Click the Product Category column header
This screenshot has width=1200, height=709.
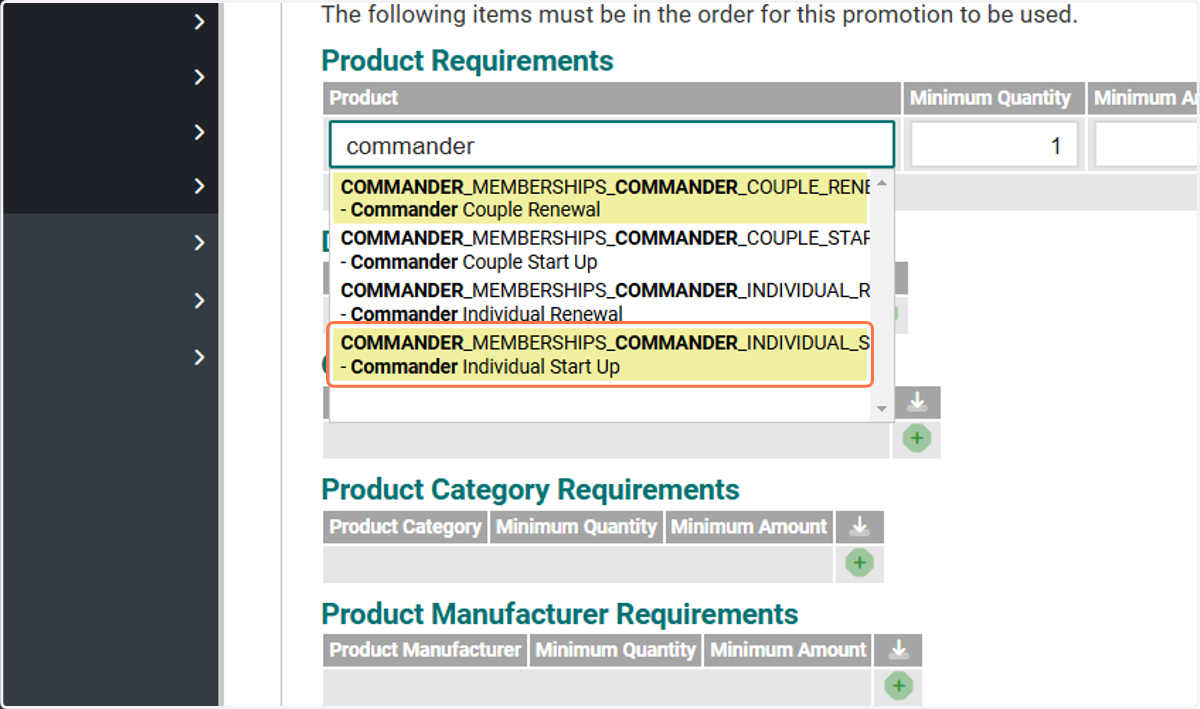tap(405, 527)
